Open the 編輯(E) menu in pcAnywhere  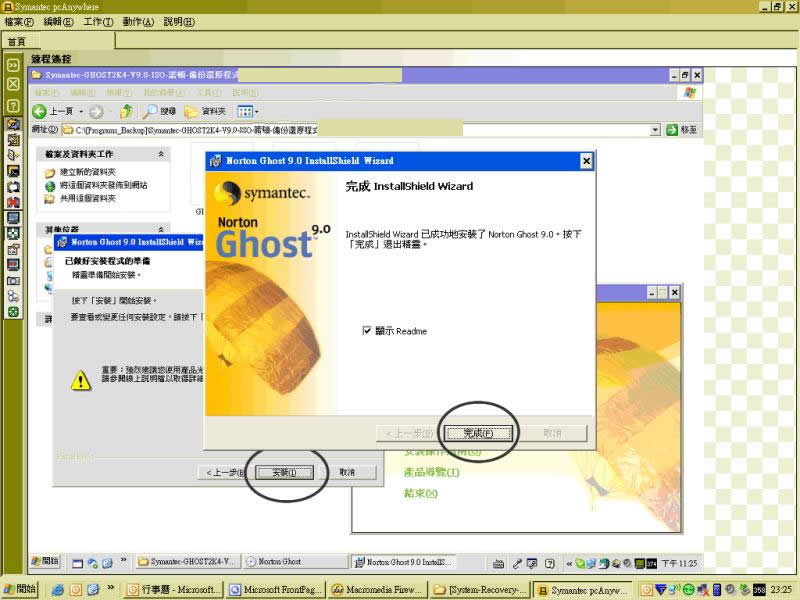click(x=58, y=22)
